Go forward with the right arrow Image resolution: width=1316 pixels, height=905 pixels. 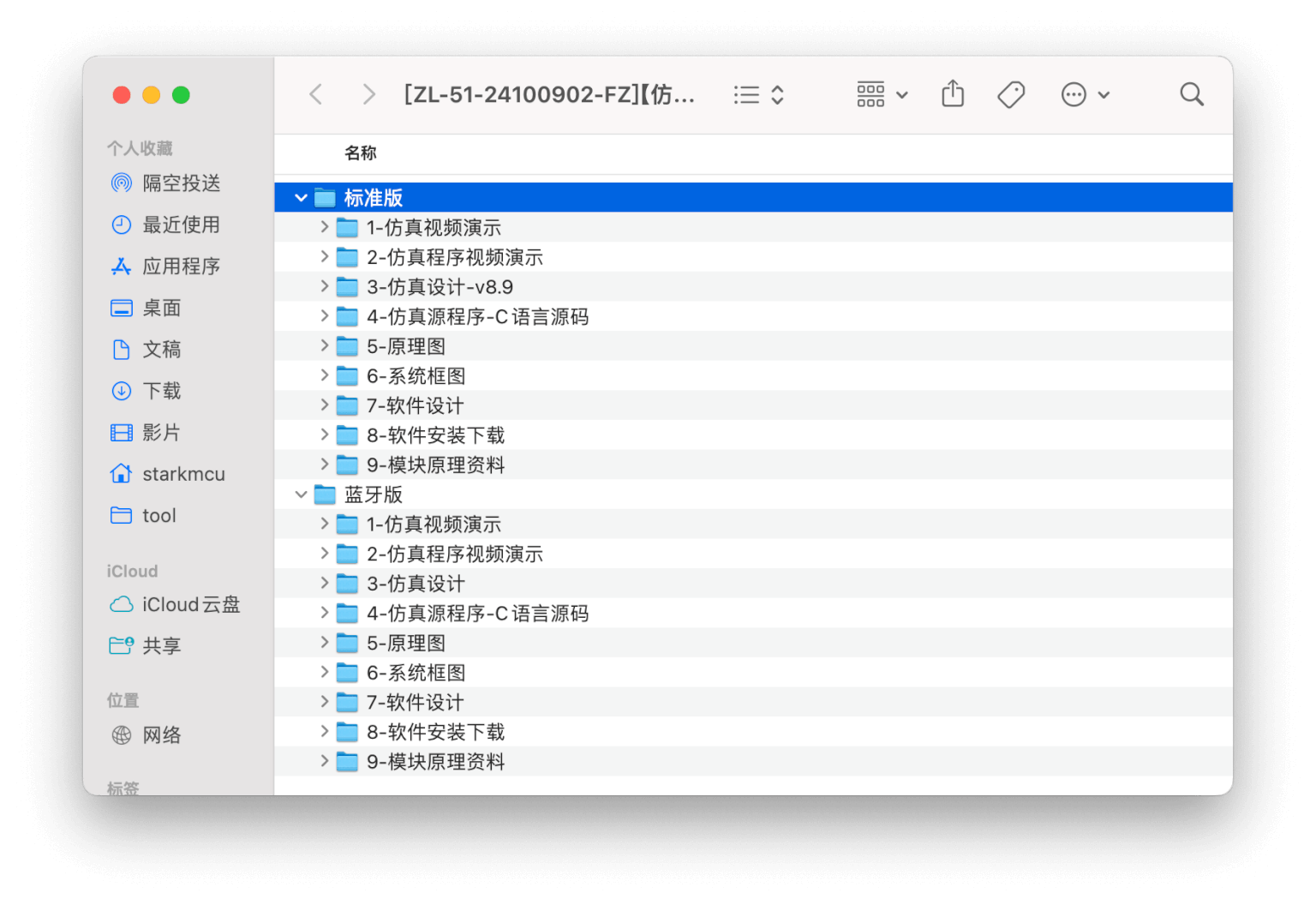368,94
